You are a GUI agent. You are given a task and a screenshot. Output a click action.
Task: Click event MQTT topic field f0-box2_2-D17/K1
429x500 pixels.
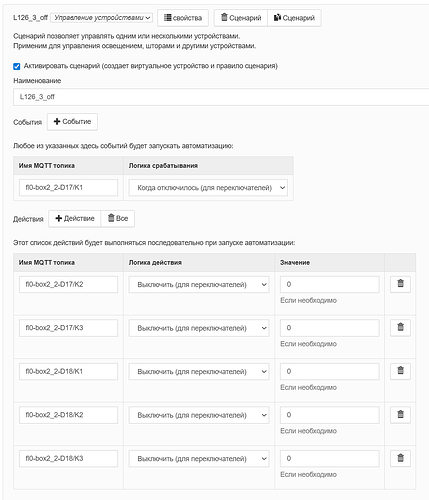(68, 188)
